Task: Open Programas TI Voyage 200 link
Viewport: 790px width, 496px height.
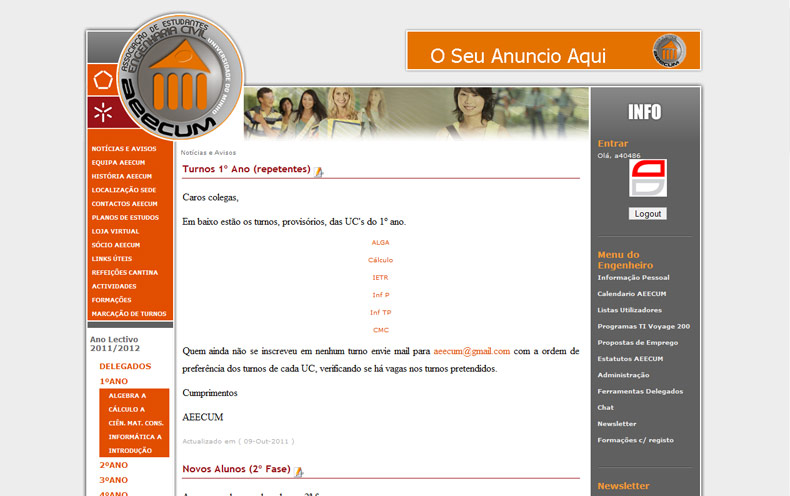Action: [x=644, y=326]
